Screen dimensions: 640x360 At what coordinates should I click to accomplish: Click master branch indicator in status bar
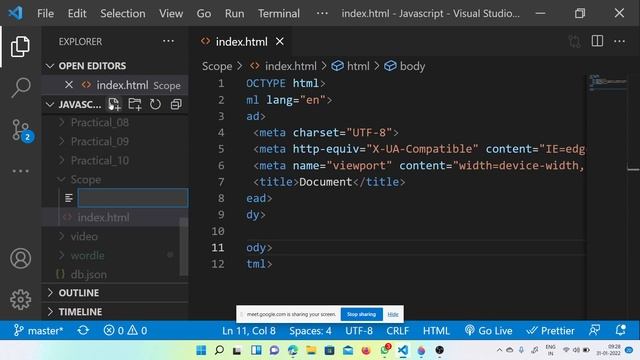[x=38, y=330]
